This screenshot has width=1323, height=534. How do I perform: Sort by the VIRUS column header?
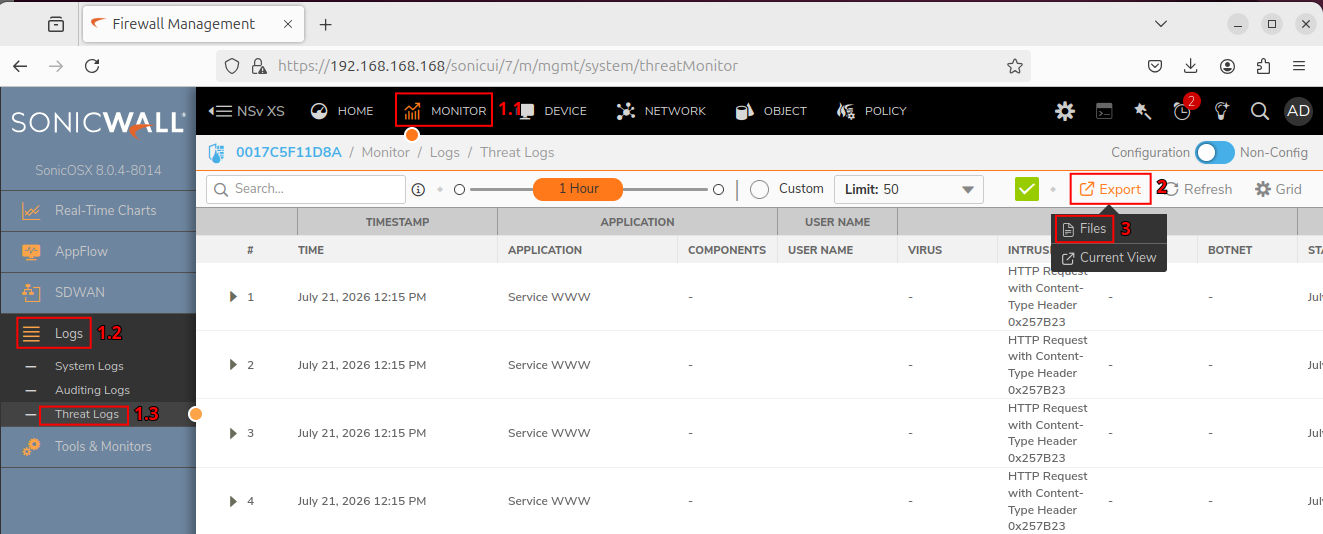pyautogui.click(x=925, y=250)
